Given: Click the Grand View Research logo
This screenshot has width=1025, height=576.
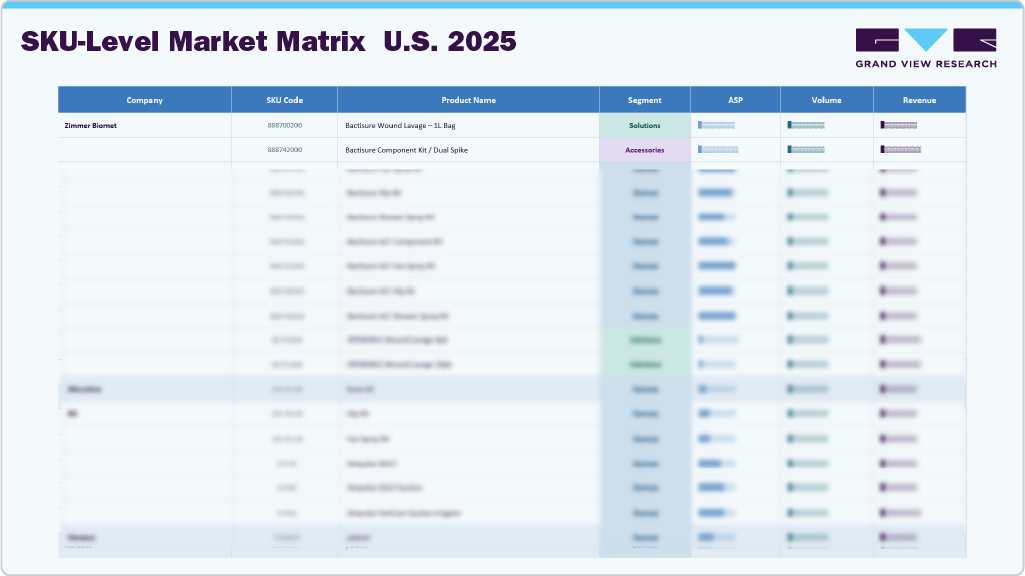Looking at the screenshot, I should tap(926, 48).
